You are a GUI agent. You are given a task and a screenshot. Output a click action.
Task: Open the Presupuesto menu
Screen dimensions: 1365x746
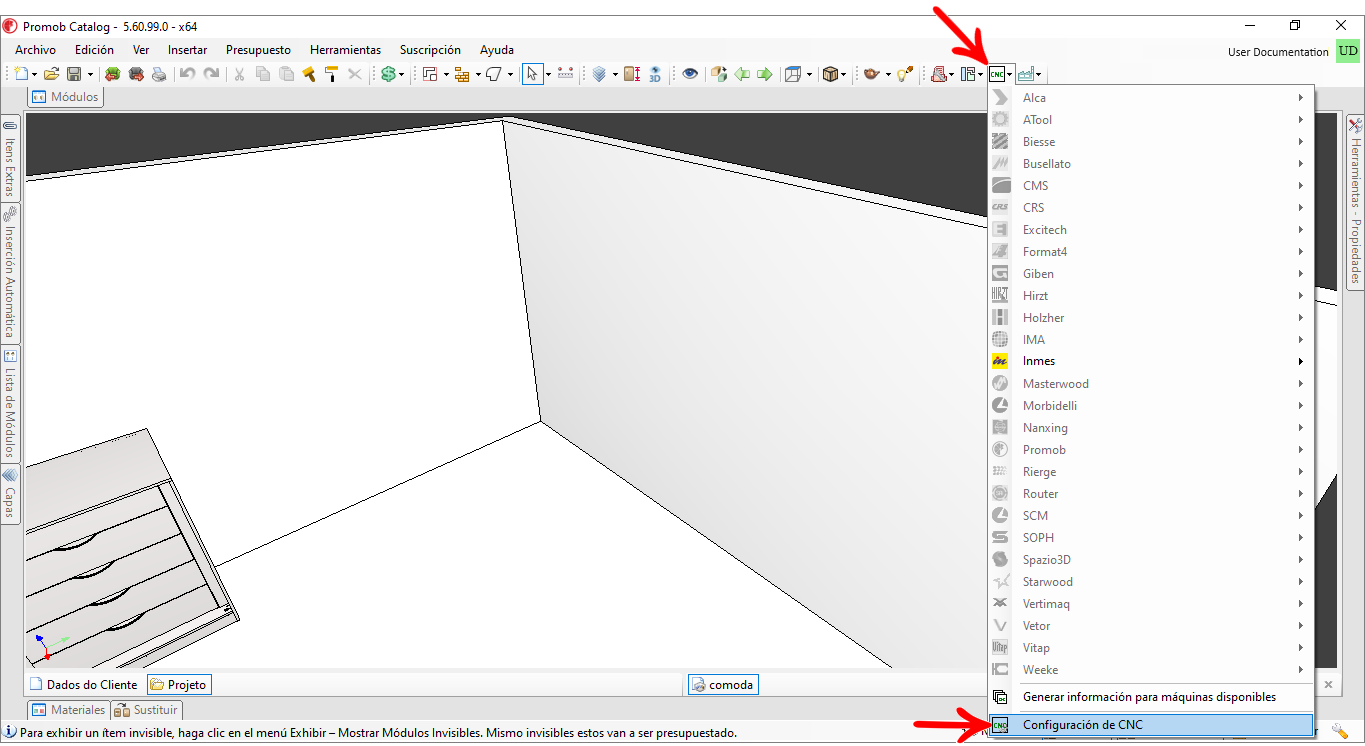[258, 50]
